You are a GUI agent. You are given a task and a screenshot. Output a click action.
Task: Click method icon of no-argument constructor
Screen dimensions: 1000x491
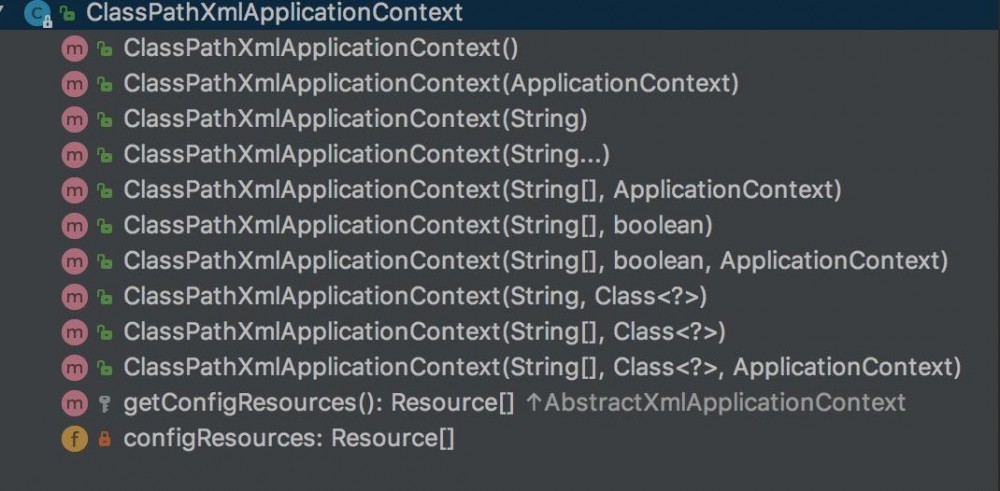(75, 48)
